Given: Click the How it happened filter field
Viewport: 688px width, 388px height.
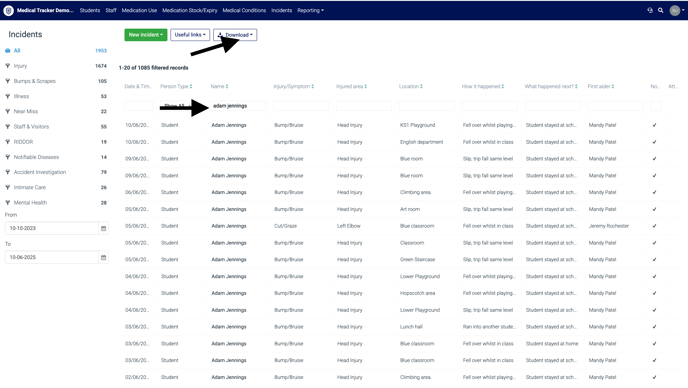Looking at the screenshot, I should tap(490, 106).
